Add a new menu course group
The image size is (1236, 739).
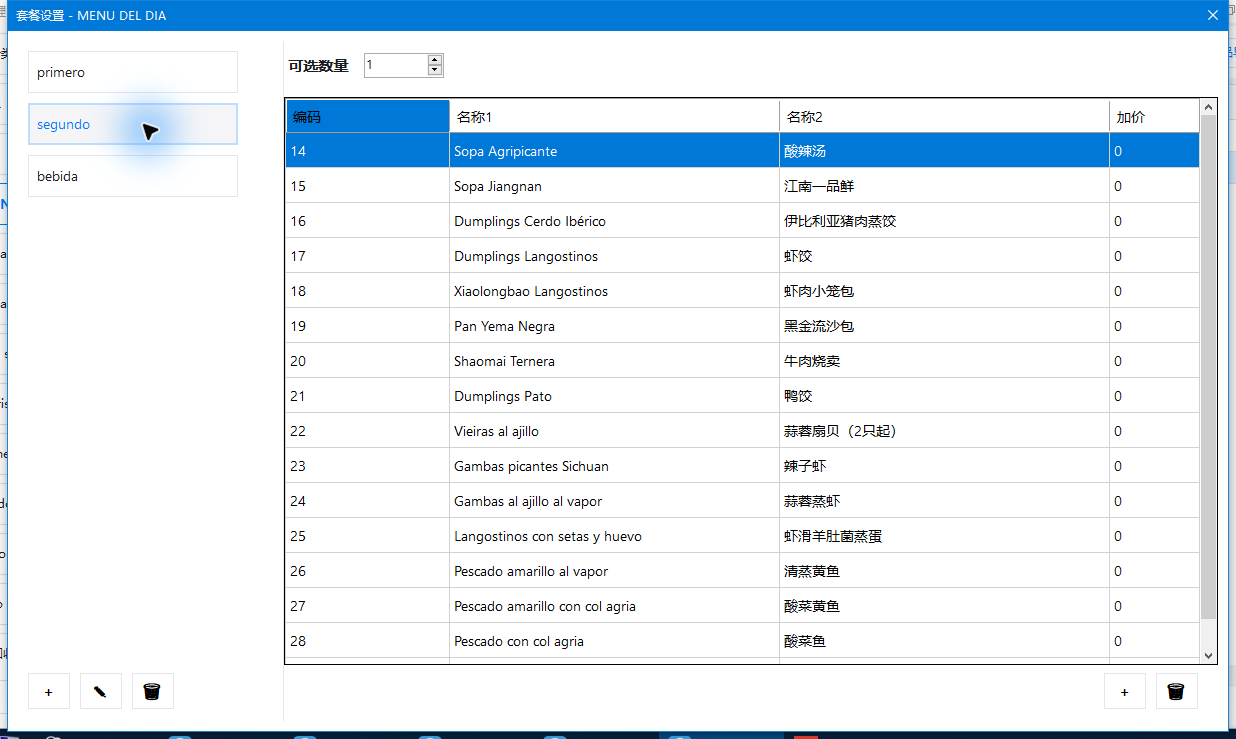pos(49,691)
